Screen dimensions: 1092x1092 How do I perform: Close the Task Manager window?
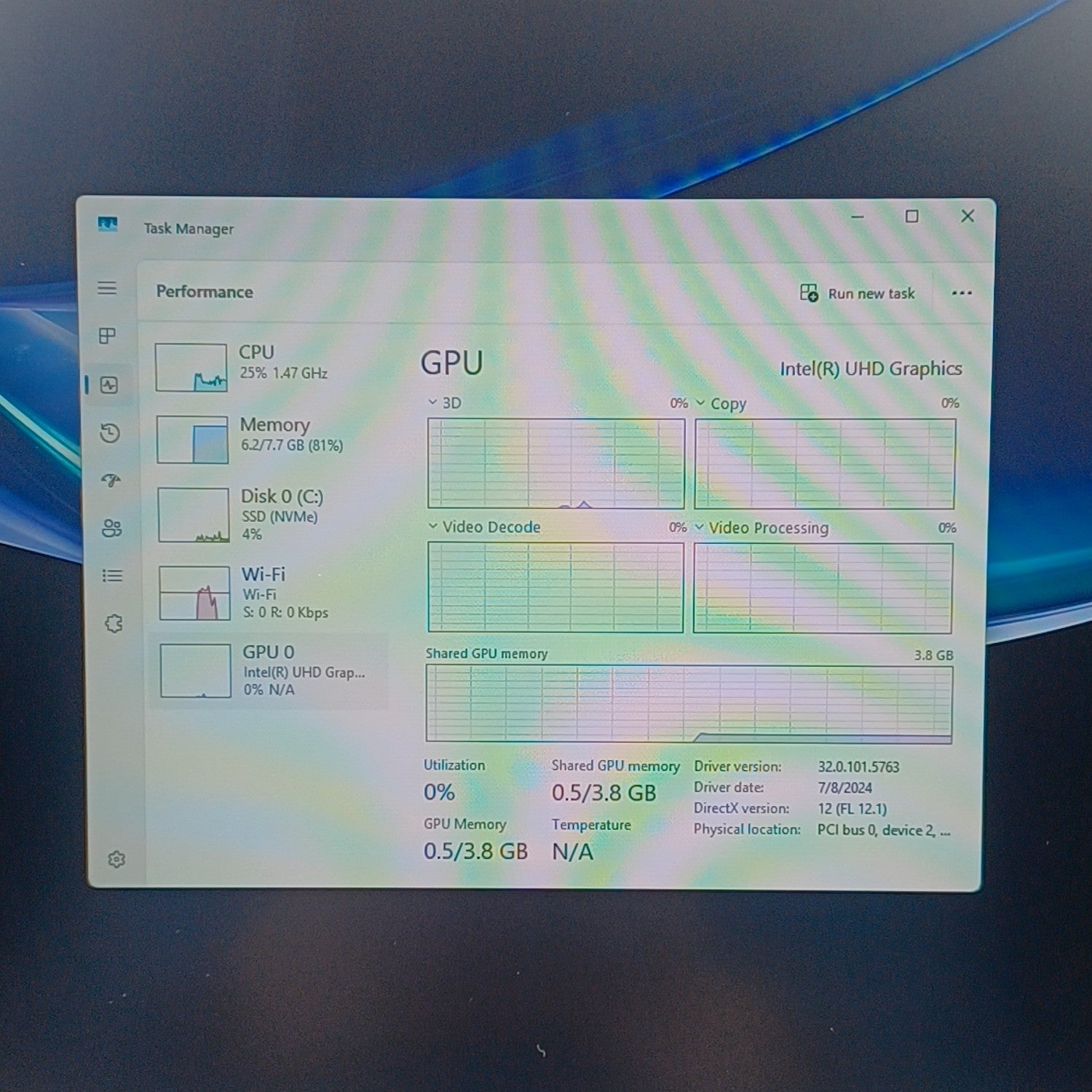[968, 215]
